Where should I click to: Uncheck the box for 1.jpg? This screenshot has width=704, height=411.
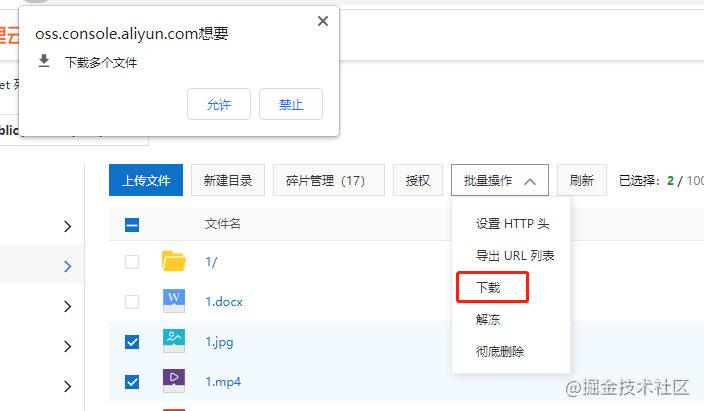[x=132, y=342]
